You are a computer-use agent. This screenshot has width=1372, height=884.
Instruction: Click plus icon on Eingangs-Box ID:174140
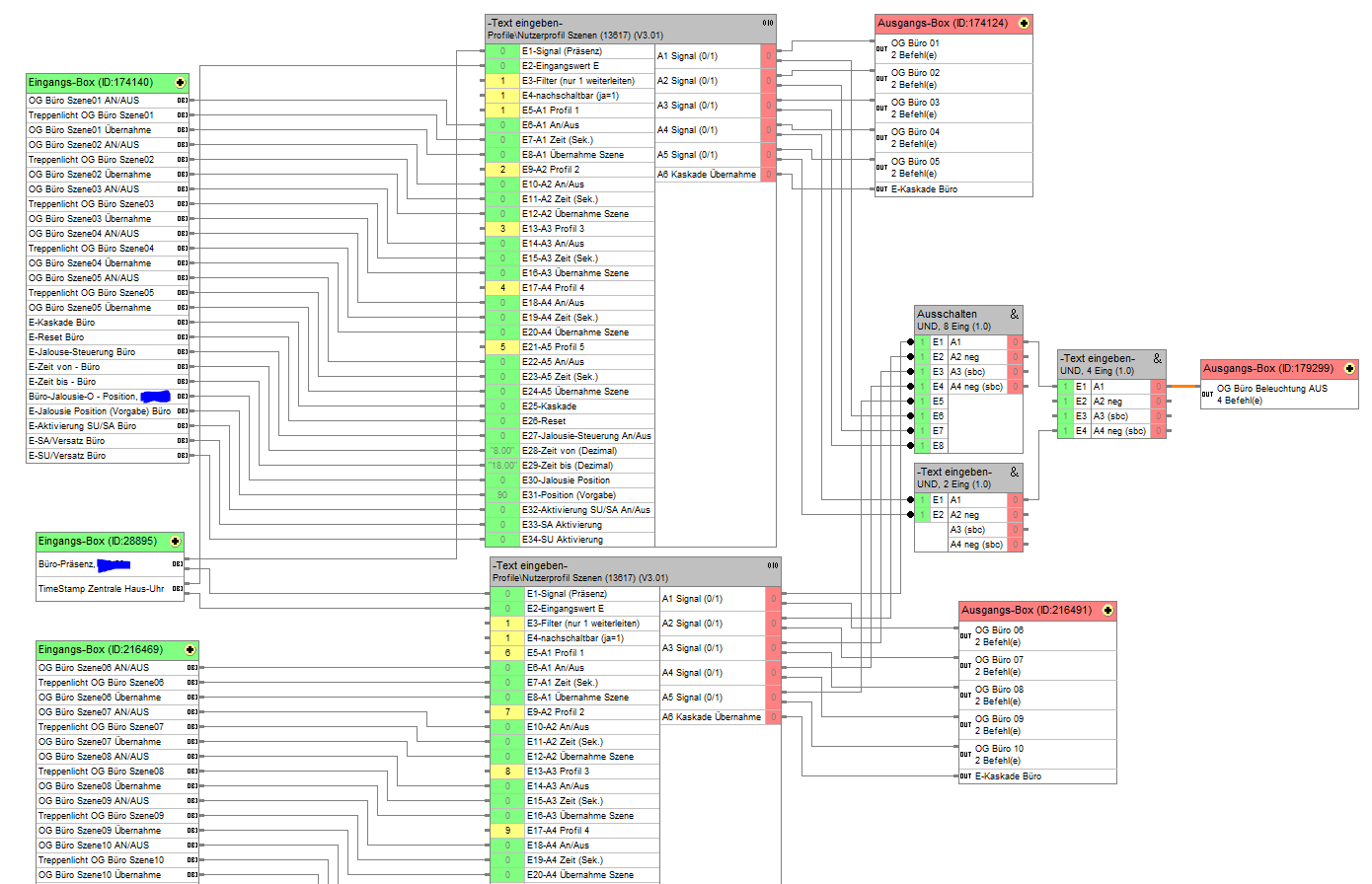180,83
